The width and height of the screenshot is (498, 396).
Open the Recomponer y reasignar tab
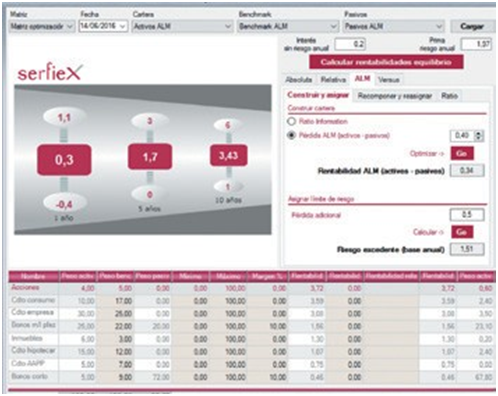(x=395, y=96)
